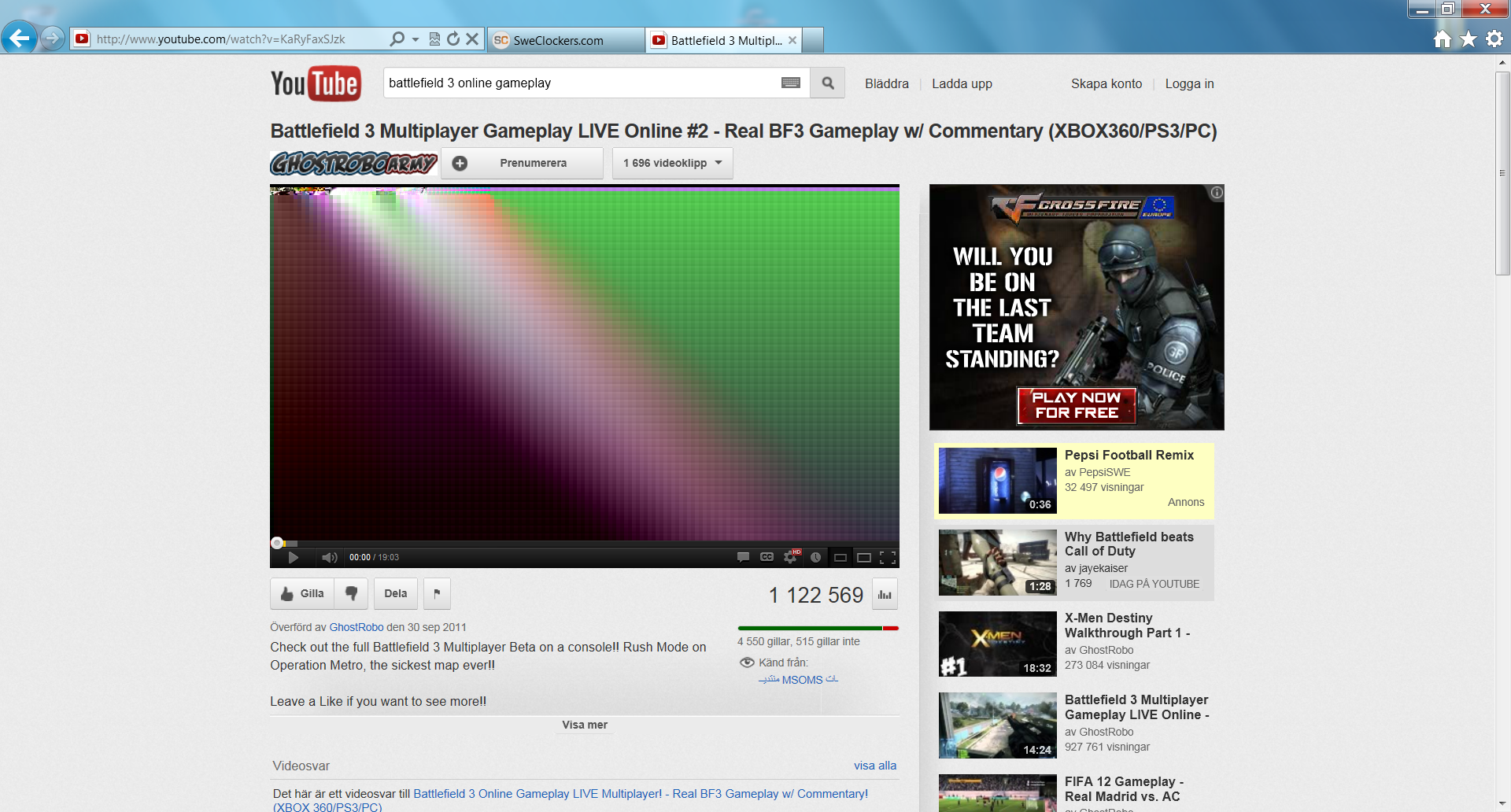Image resolution: width=1511 pixels, height=812 pixels.
Task: Like the video with Gilla button
Action: click(x=302, y=594)
